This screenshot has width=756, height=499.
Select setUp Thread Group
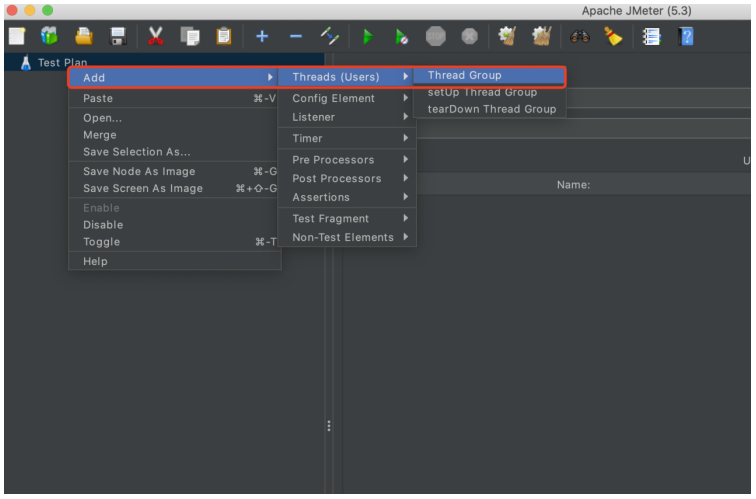click(x=490, y=92)
